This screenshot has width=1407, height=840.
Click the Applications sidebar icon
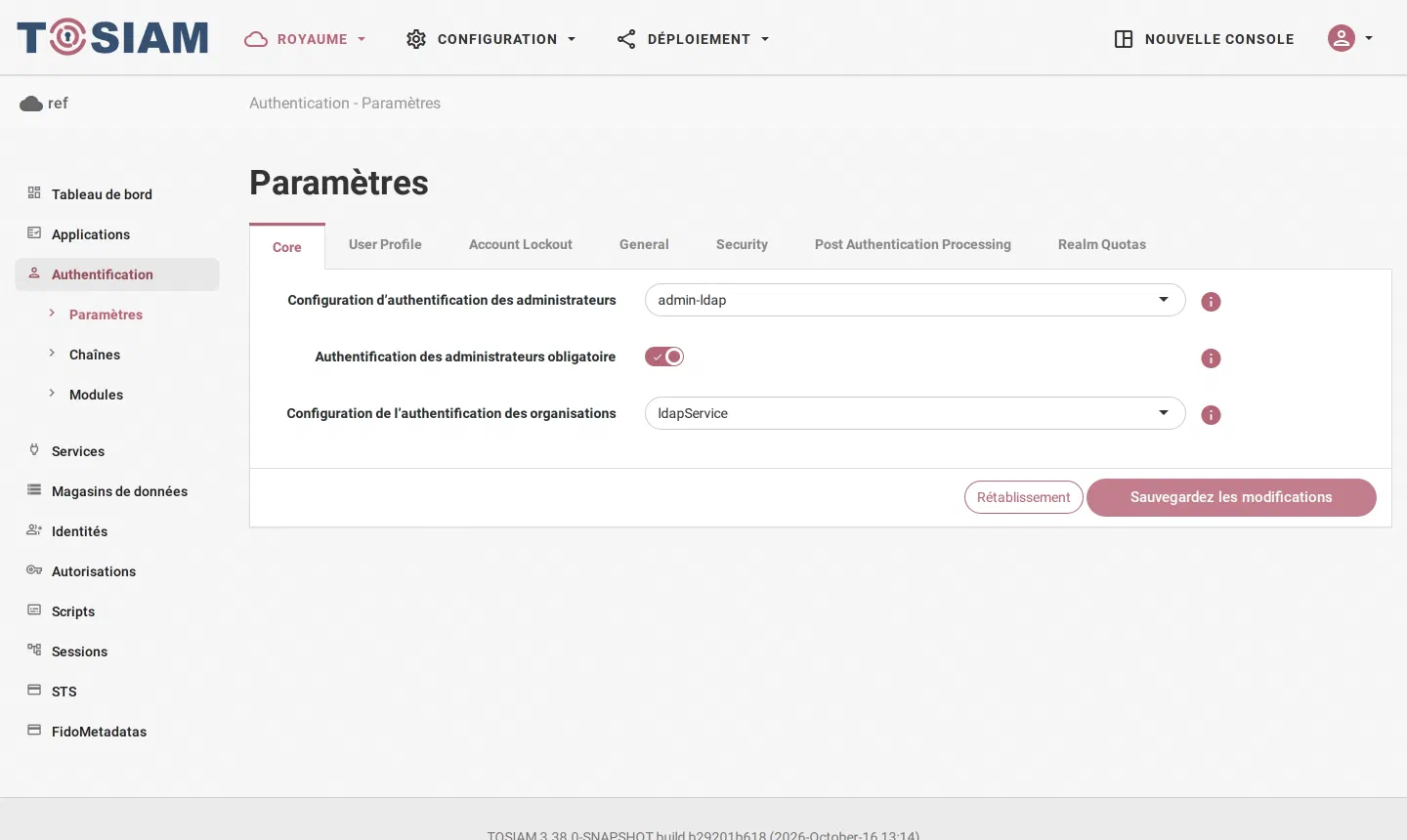coord(34,233)
